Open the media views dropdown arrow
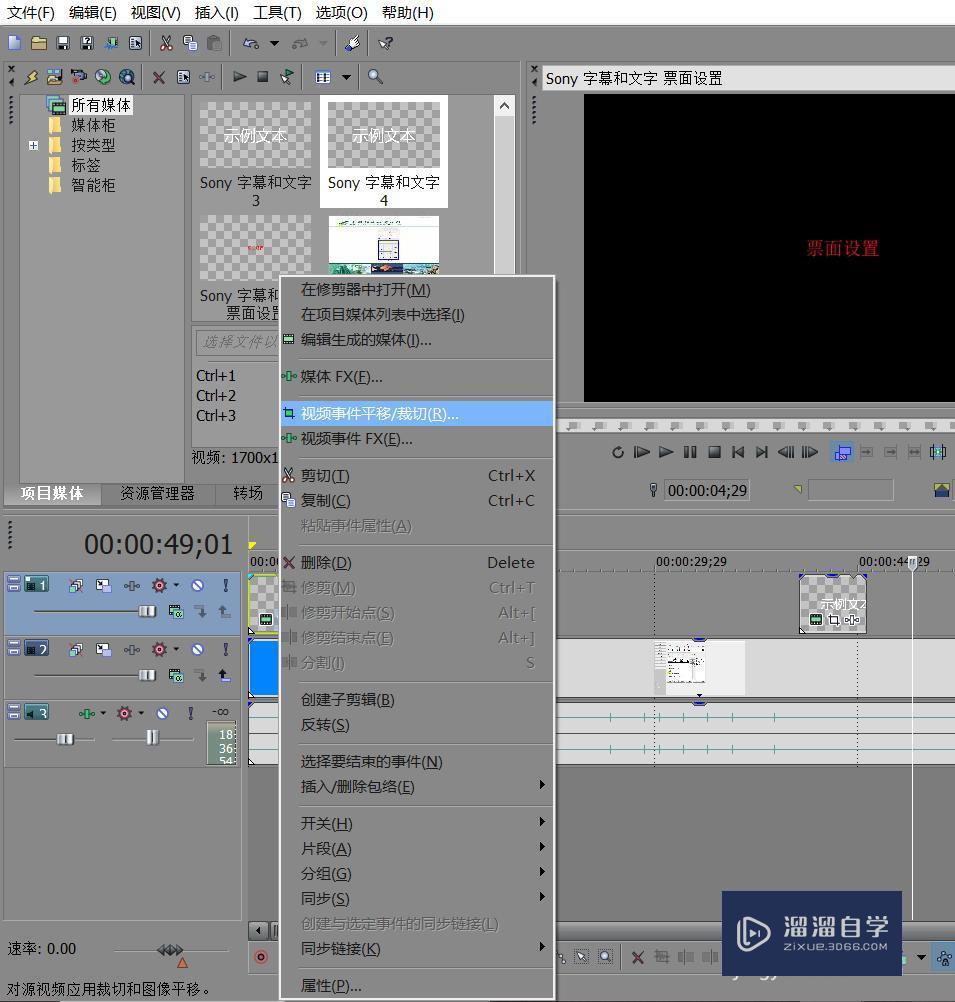The width and height of the screenshot is (955, 1002). click(346, 77)
